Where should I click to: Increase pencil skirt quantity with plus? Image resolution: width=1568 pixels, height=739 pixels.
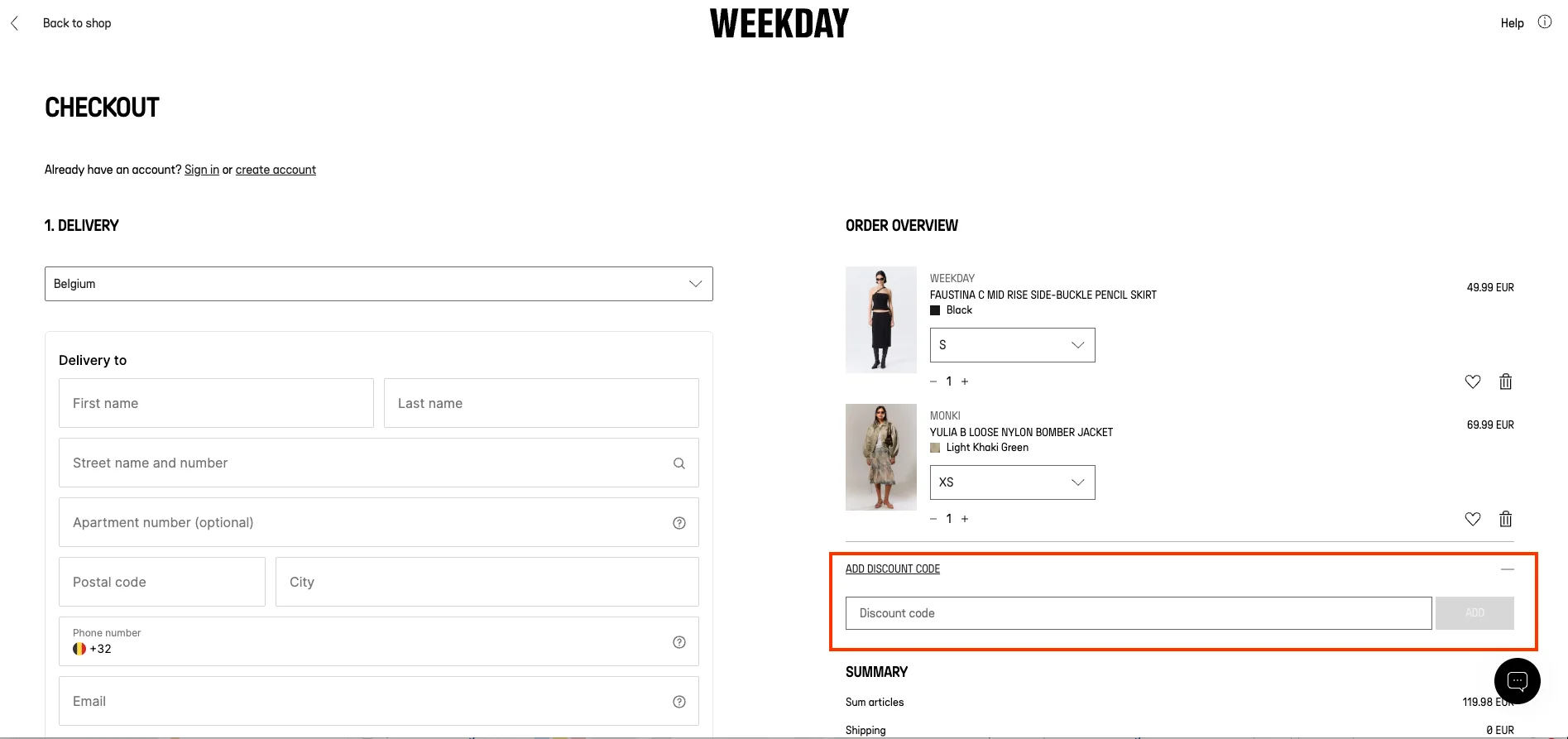click(965, 381)
